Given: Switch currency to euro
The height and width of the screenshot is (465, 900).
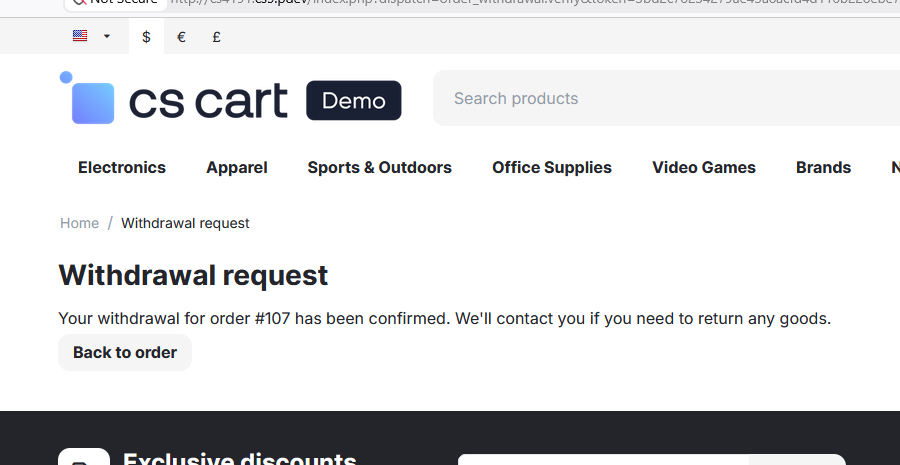Looking at the screenshot, I should (x=181, y=37).
